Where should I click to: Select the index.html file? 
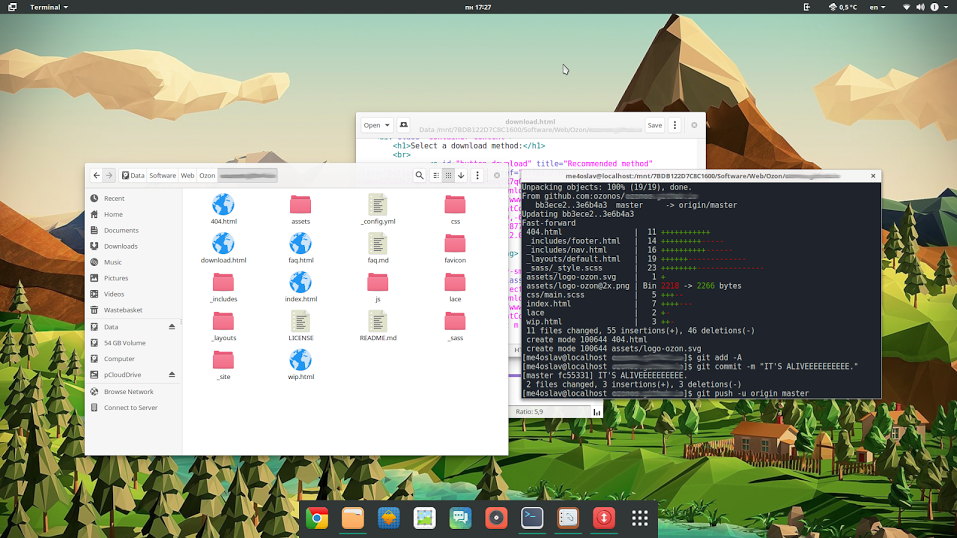click(x=300, y=285)
